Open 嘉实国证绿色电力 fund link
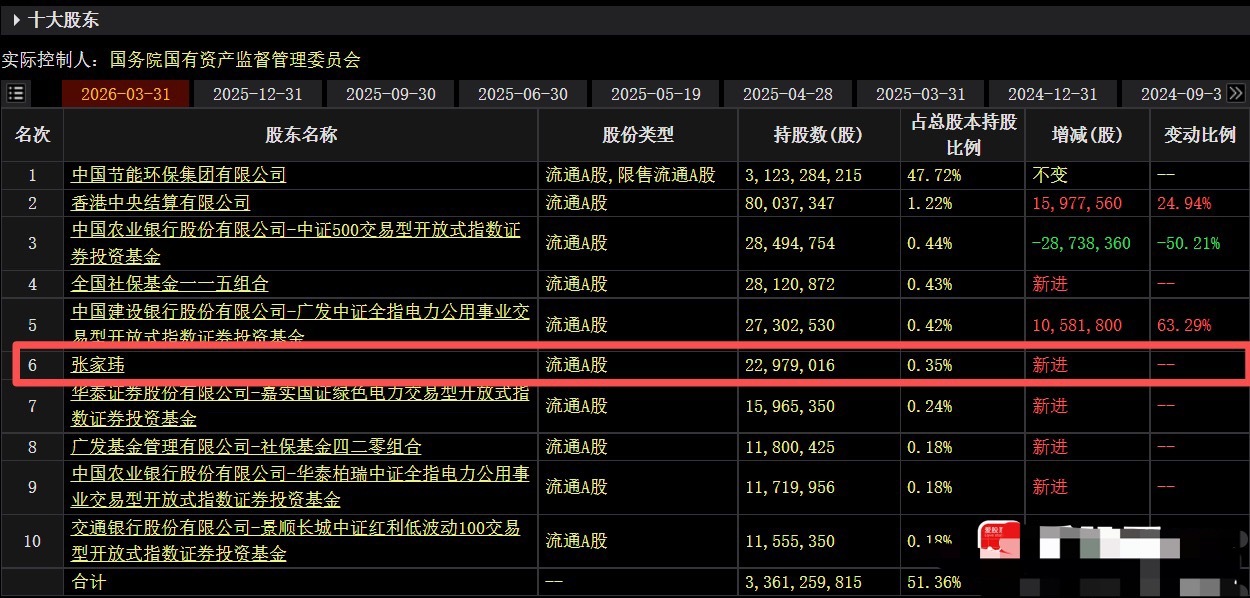 [x=300, y=406]
